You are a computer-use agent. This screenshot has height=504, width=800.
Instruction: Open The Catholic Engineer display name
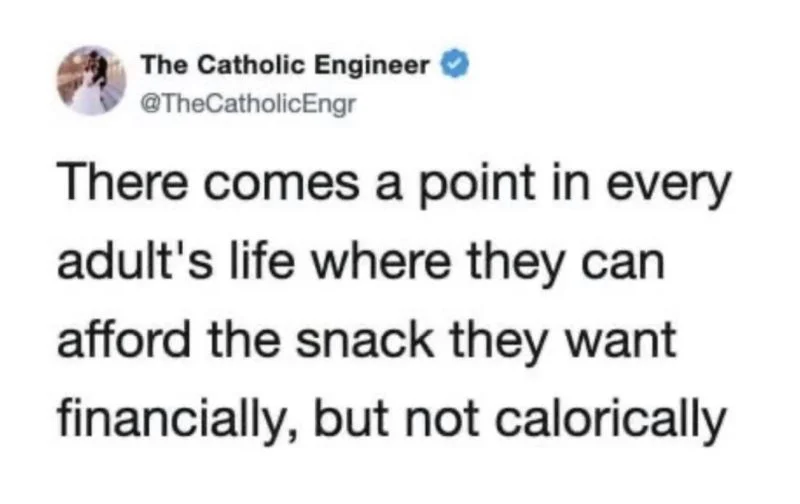285,65
